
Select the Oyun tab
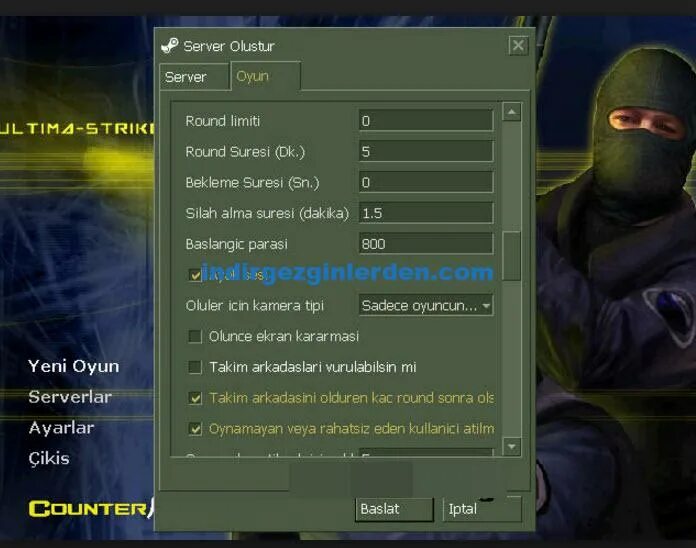(x=265, y=76)
